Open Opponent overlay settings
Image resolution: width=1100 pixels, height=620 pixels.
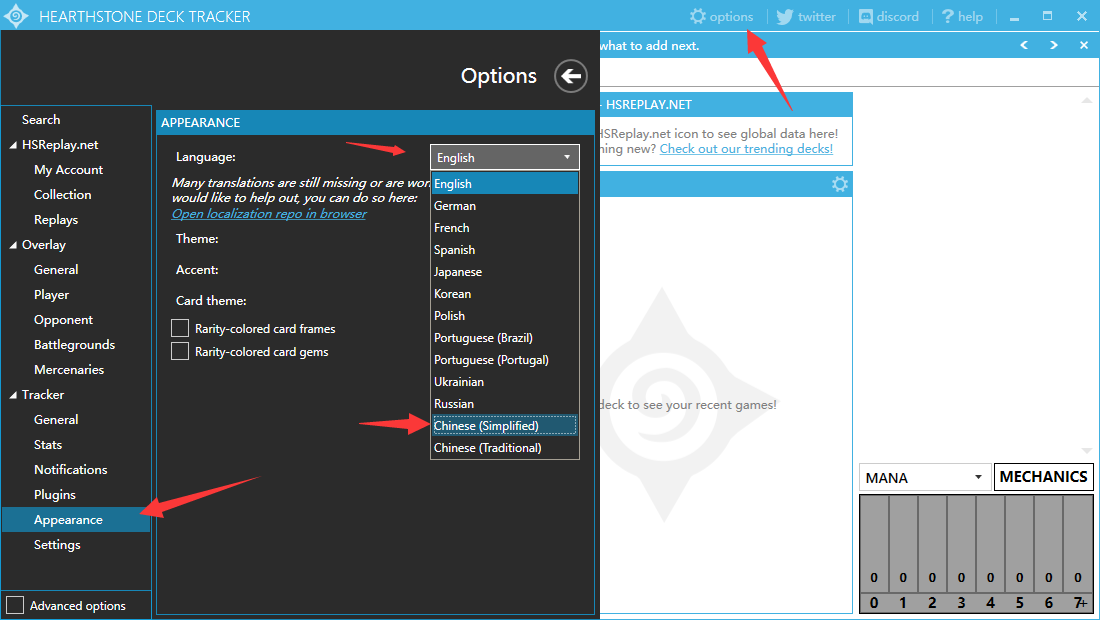click(63, 320)
